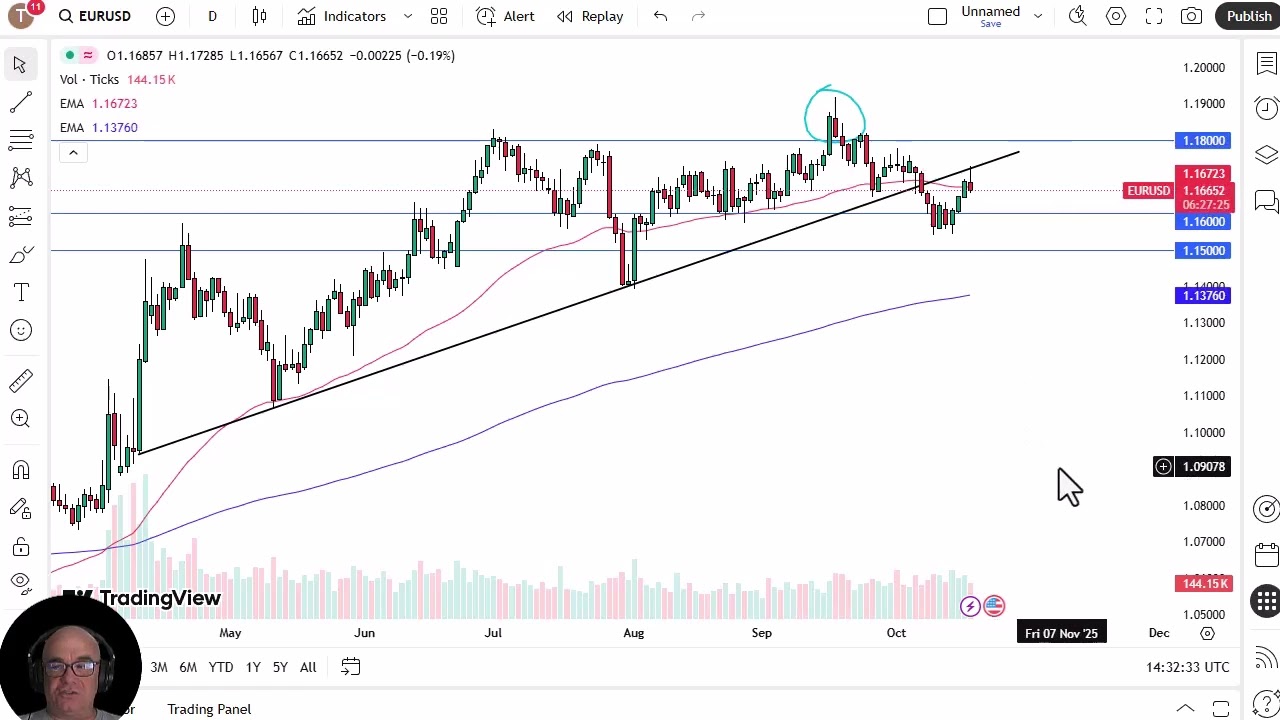Toggle the magnet mode icon

20,470
